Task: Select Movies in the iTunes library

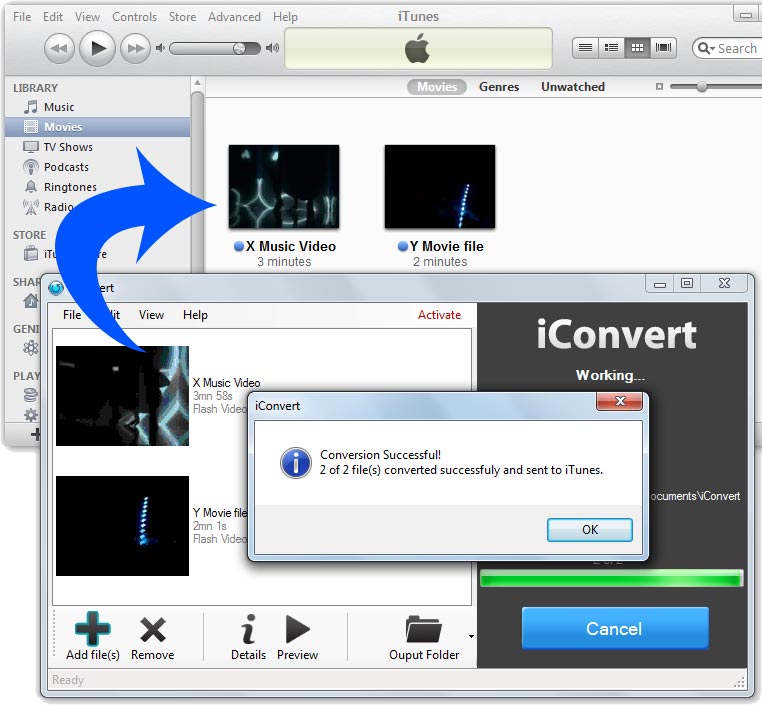Action: pyautogui.click(x=97, y=127)
